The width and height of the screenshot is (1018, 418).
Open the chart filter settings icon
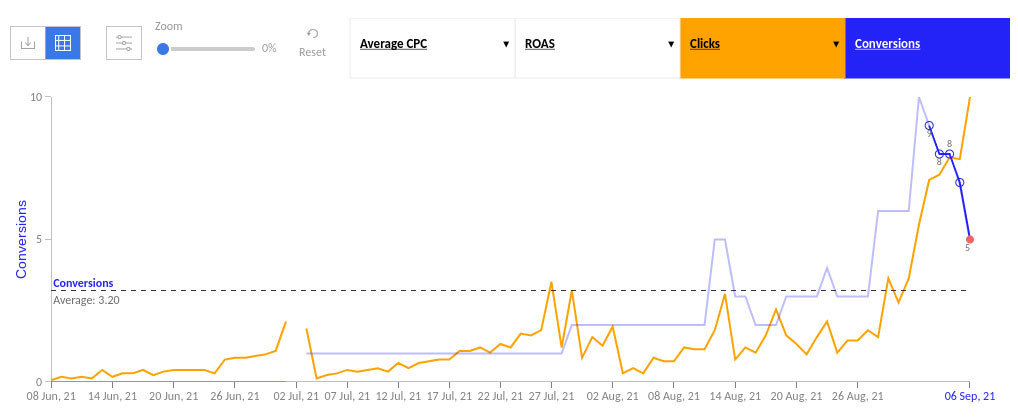(123, 43)
